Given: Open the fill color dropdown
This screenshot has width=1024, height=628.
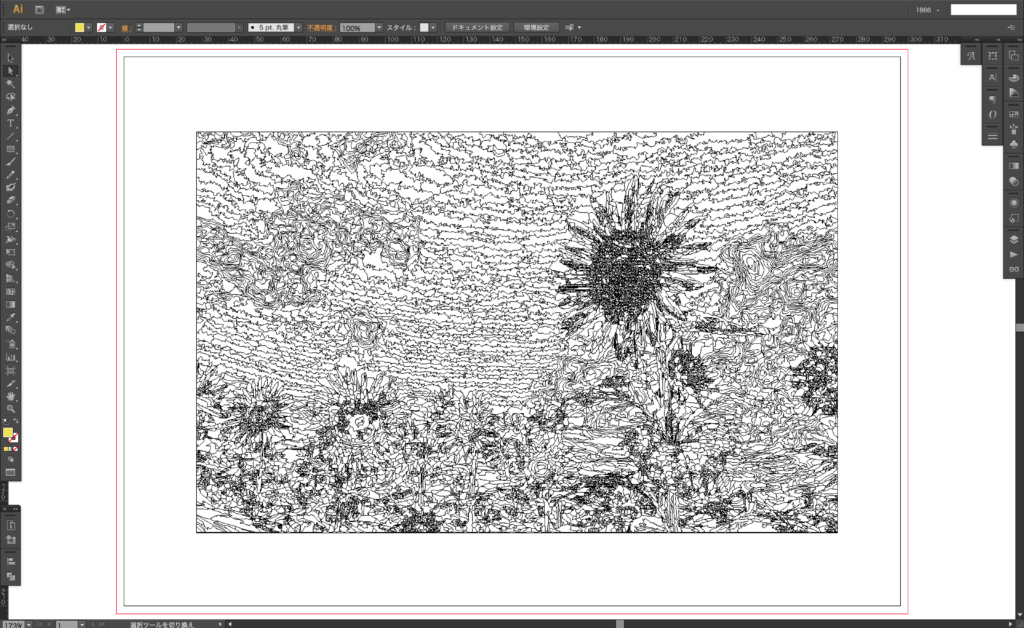Looking at the screenshot, I should [x=89, y=27].
